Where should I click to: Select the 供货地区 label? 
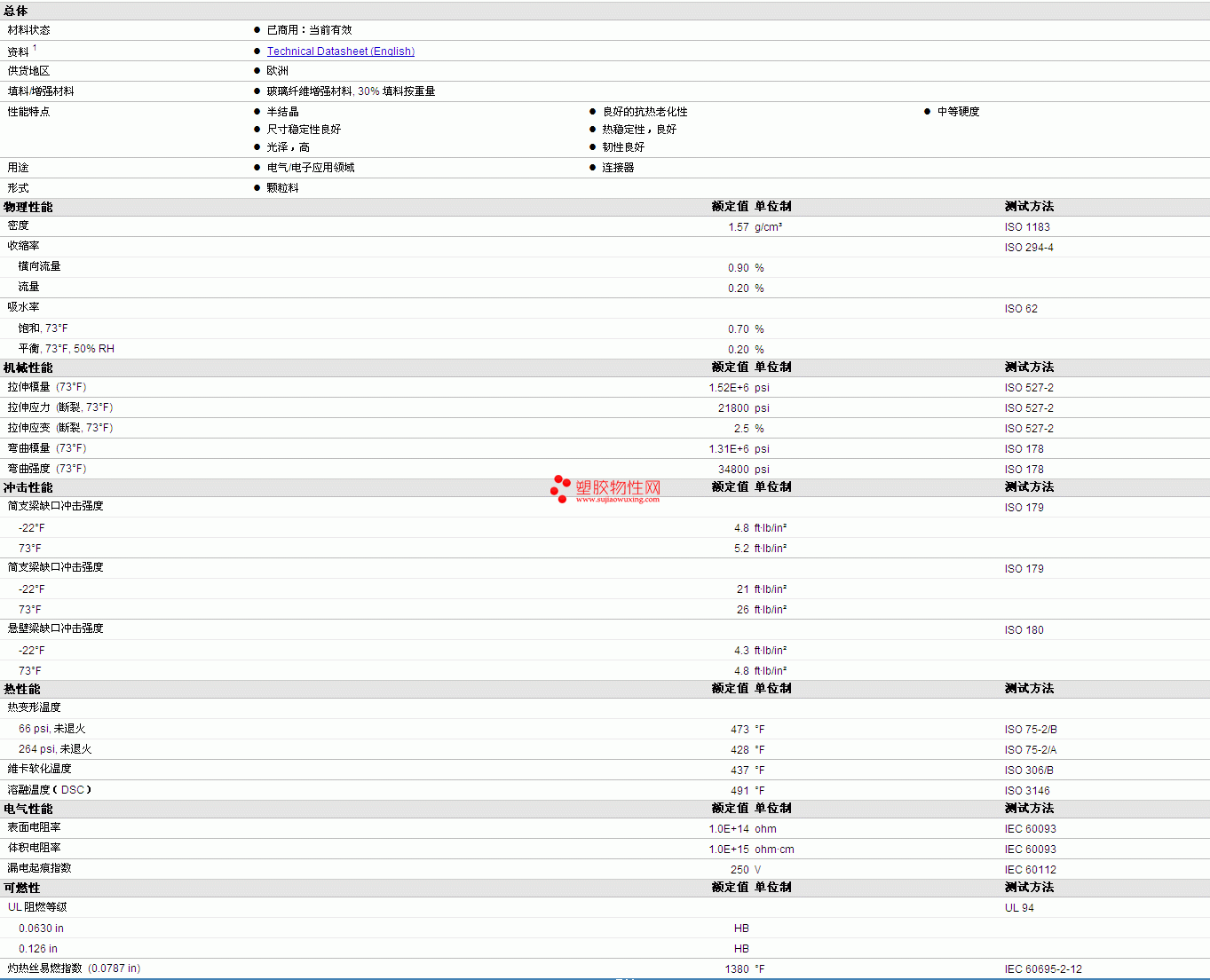pos(29,71)
